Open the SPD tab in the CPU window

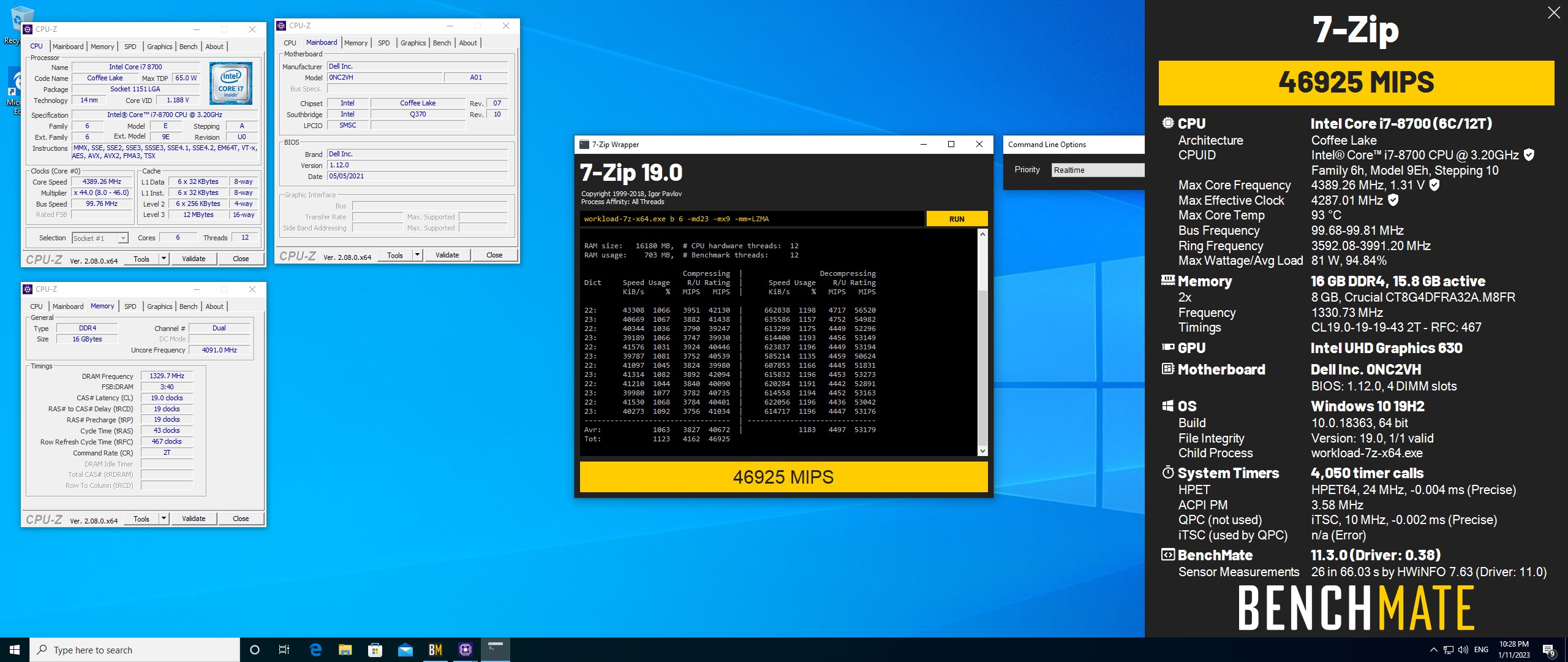pos(130,47)
